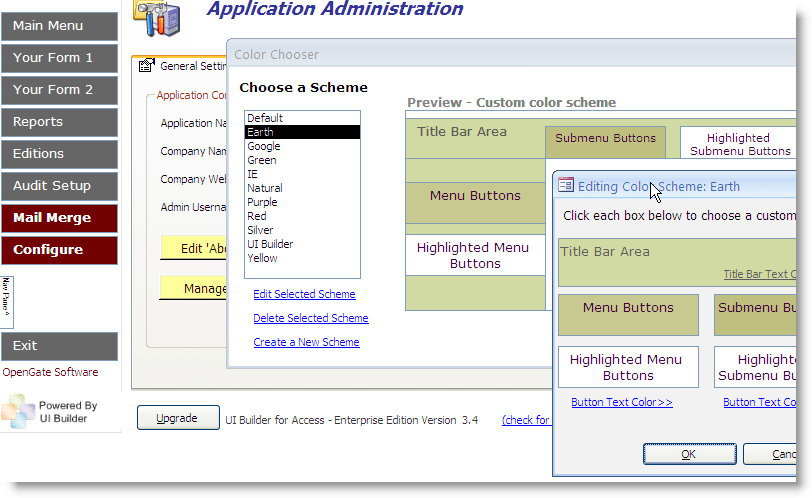812x498 pixels.
Task: Click the Editing Color Scheme window icon
Action: pos(566,185)
